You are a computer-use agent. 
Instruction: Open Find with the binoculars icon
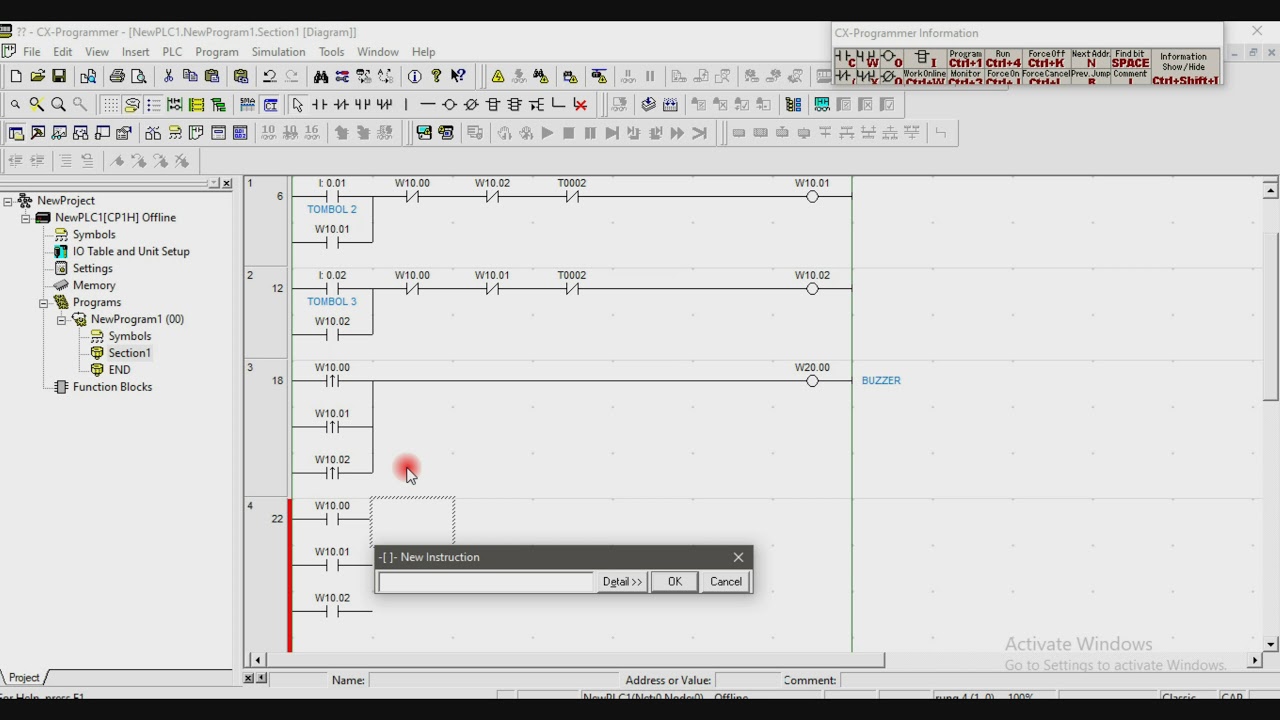[320, 76]
